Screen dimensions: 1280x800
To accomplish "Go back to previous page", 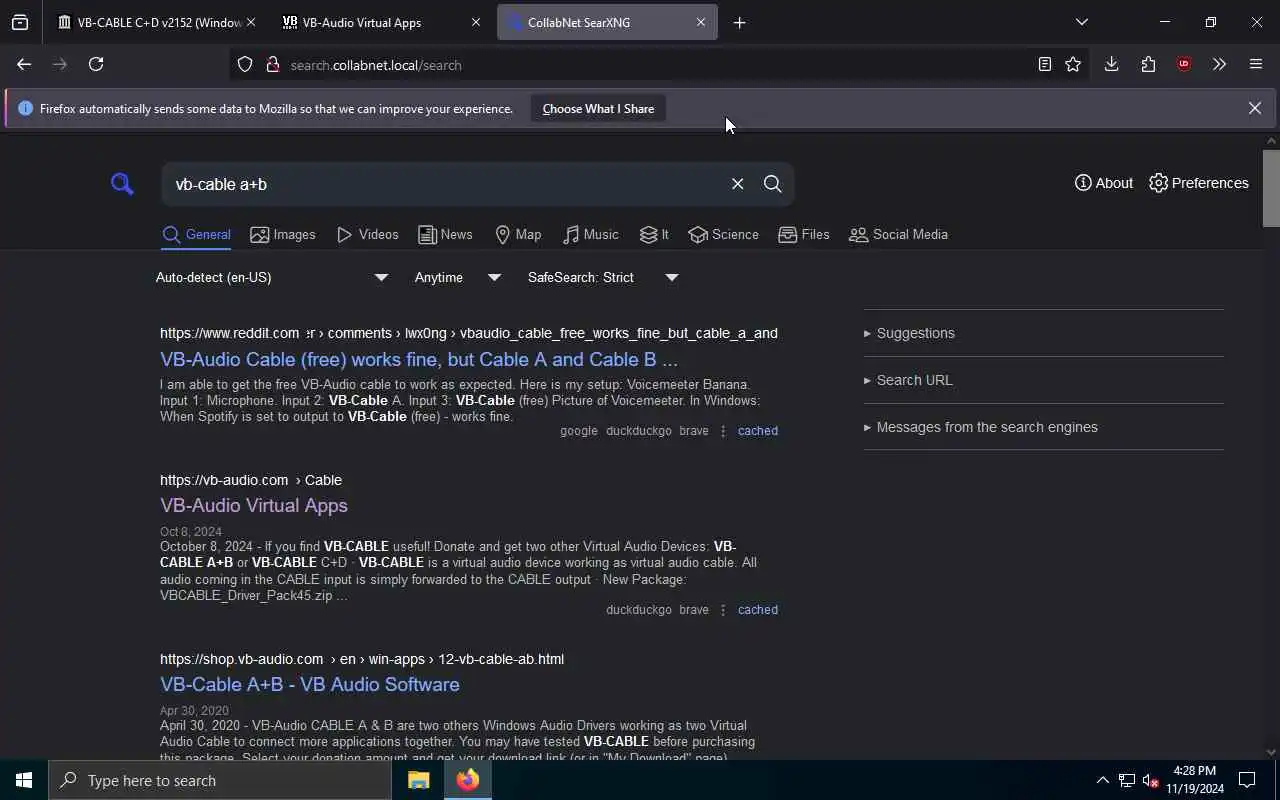I will (24, 64).
